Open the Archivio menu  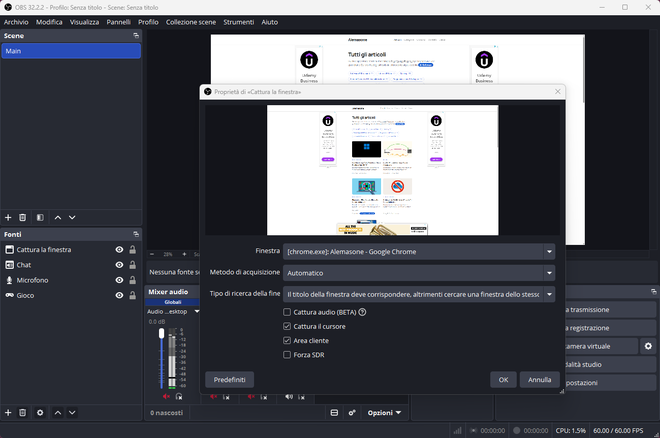[16, 22]
